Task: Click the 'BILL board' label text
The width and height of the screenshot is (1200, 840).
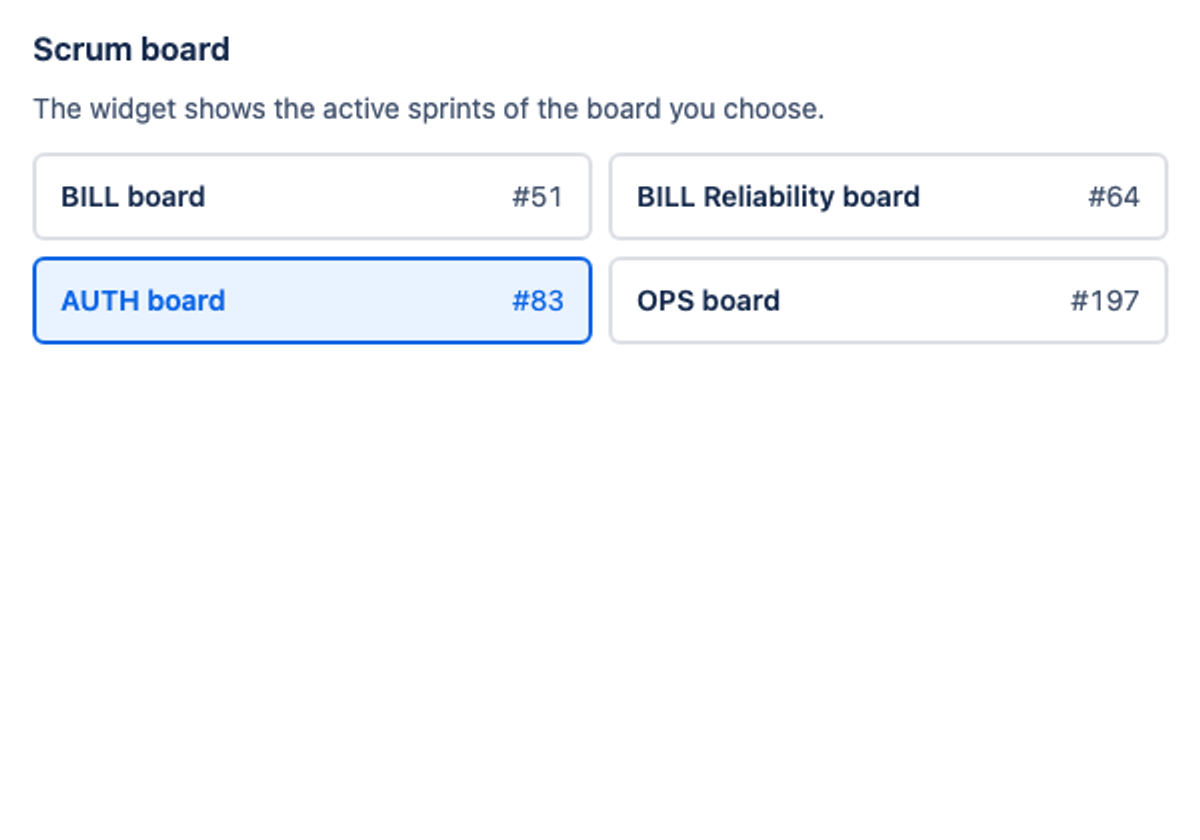Action: [133, 197]
